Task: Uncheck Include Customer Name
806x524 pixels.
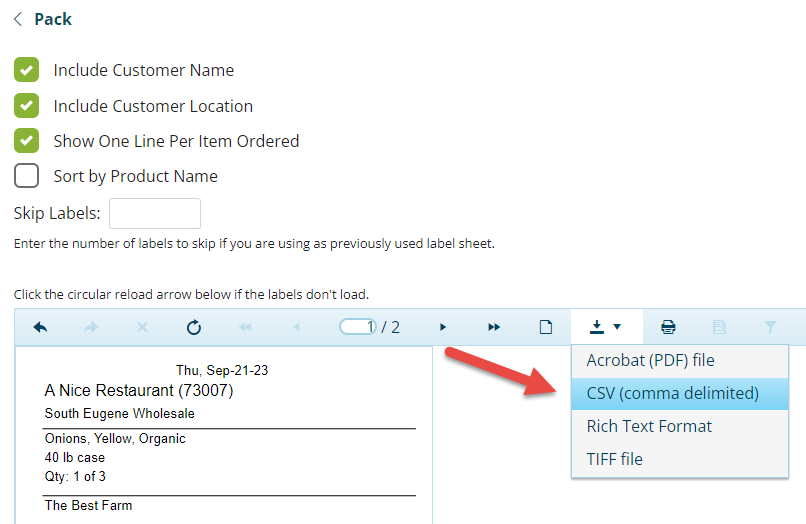Action: tap(27, 70)
